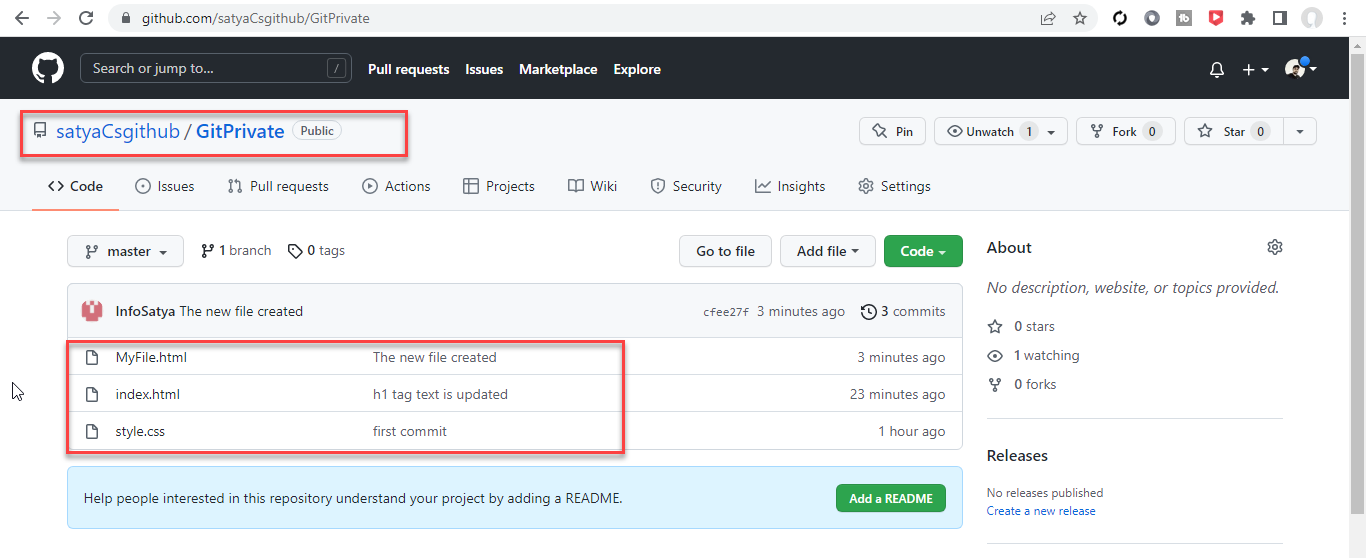Screen dimensions: 1366x558
Task: Pin the repository to your profile
Action: pos(893,132)
